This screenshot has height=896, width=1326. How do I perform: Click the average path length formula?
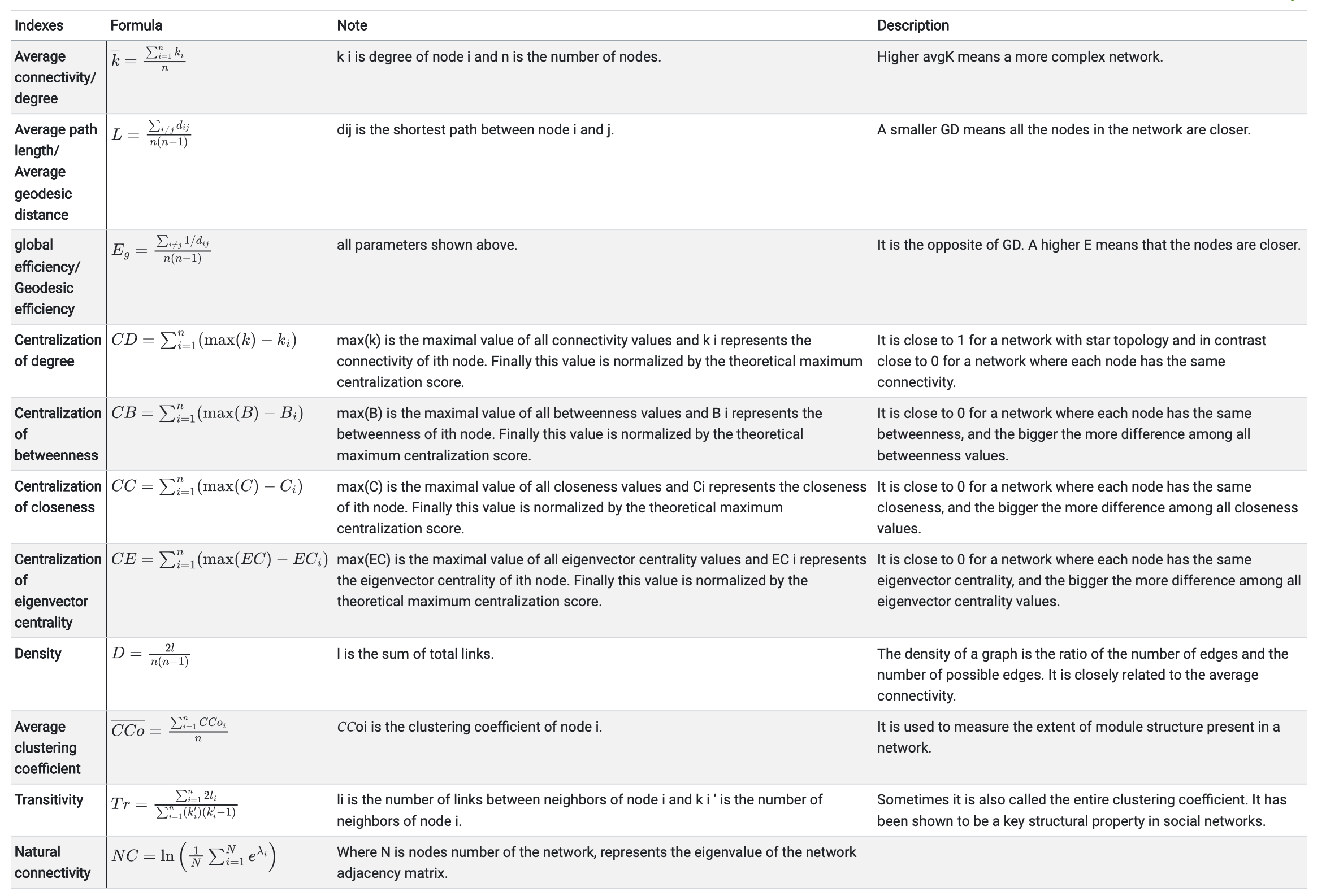[151, 133]
